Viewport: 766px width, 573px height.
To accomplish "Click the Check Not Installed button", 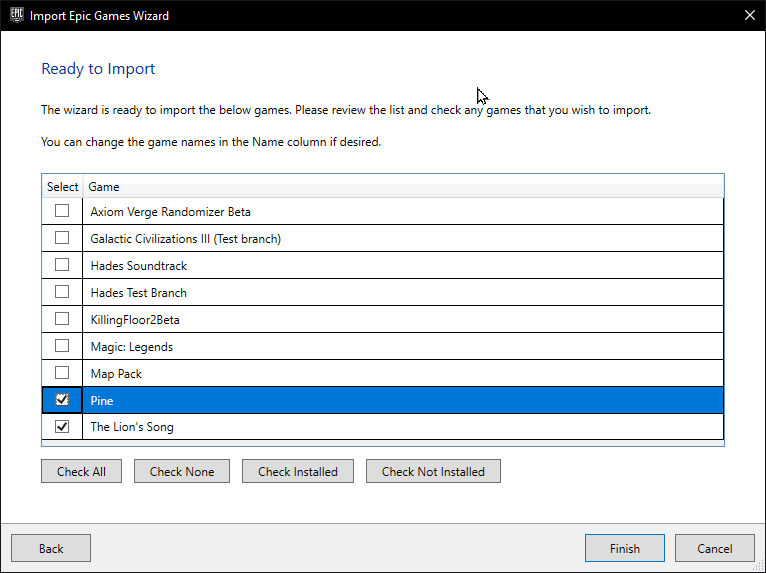I will 433,471.
